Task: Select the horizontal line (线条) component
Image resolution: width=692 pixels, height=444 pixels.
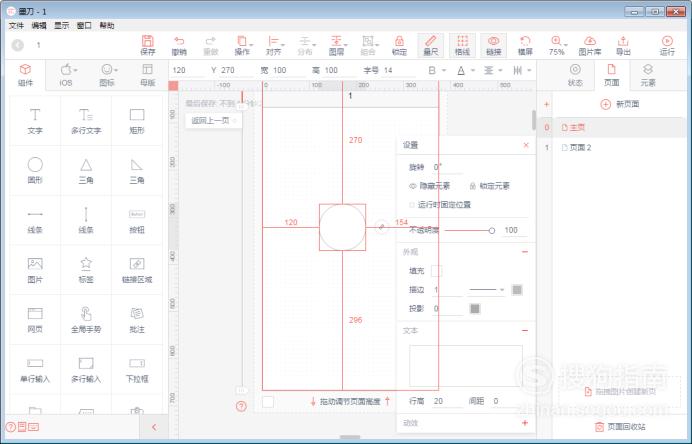Action: pyautogui.click(x=35, y=220)
